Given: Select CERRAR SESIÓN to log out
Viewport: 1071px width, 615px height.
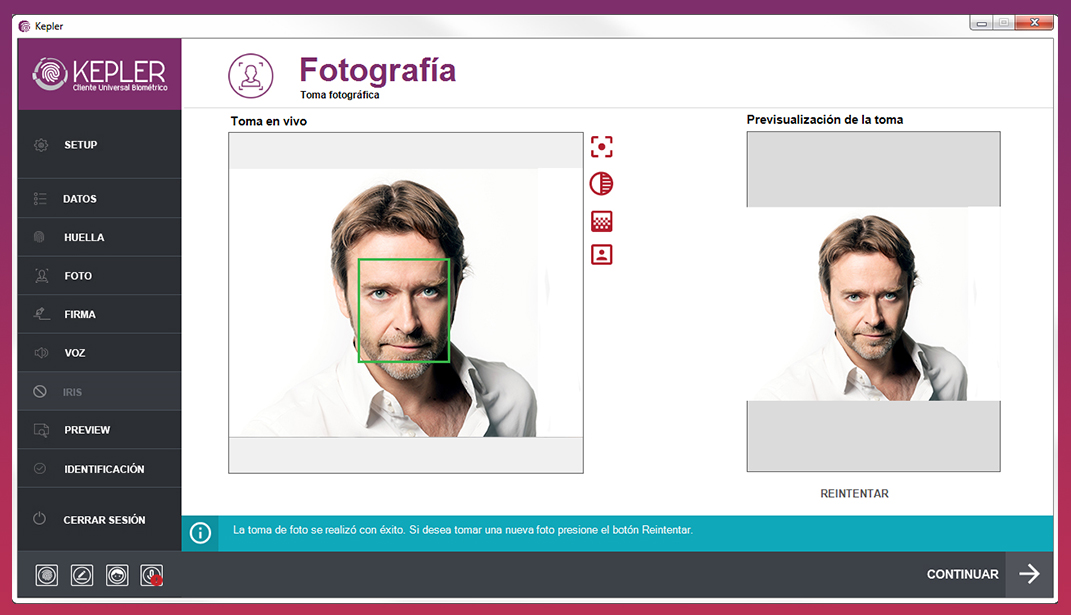Looking at the screenshot, I should [99, 518].
